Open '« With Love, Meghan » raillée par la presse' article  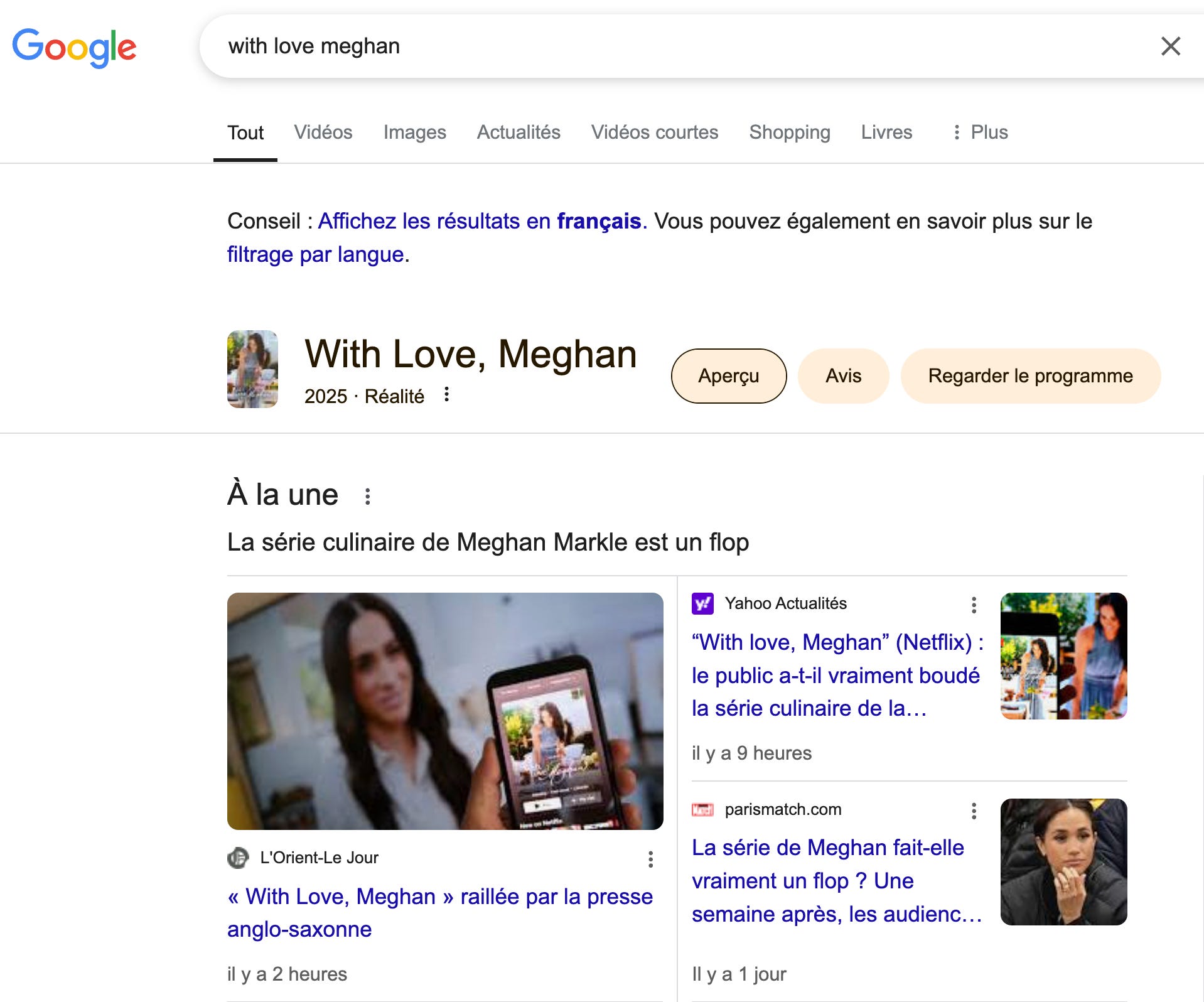point(440,913)
